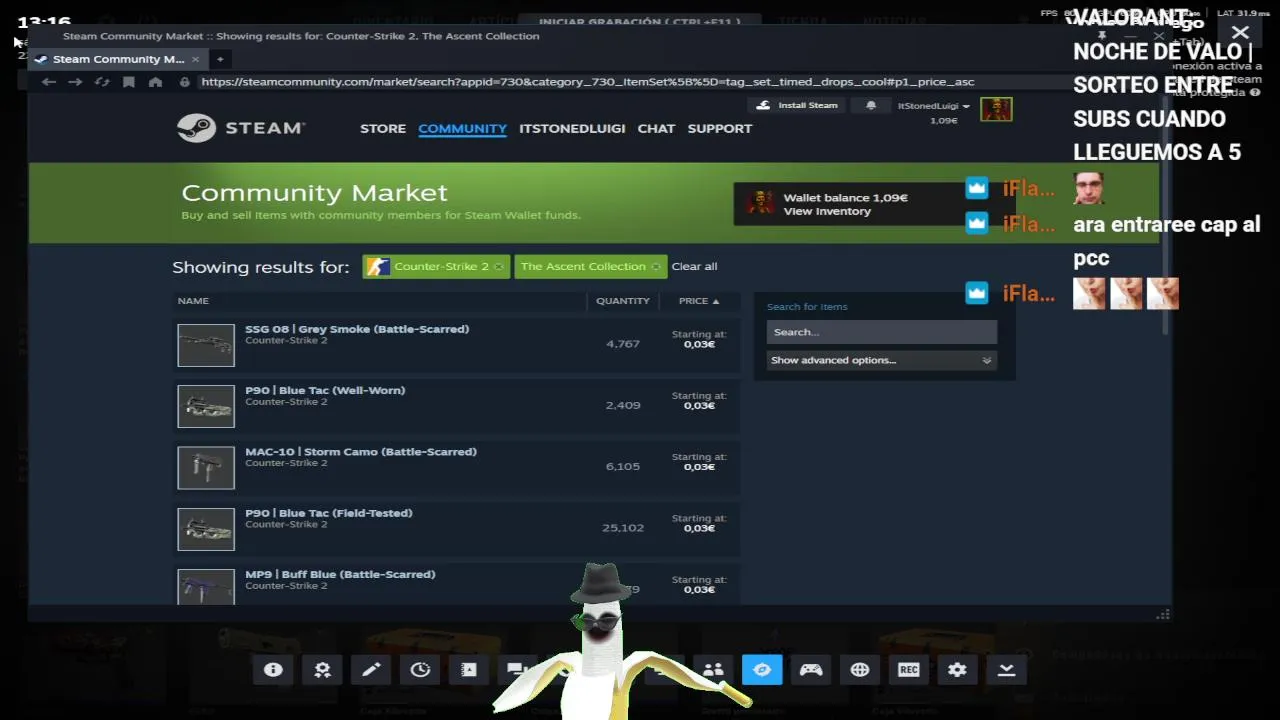Open the ItStonedLuigi profile avatar
This screenshot has width=1280, height=720.
996,109
